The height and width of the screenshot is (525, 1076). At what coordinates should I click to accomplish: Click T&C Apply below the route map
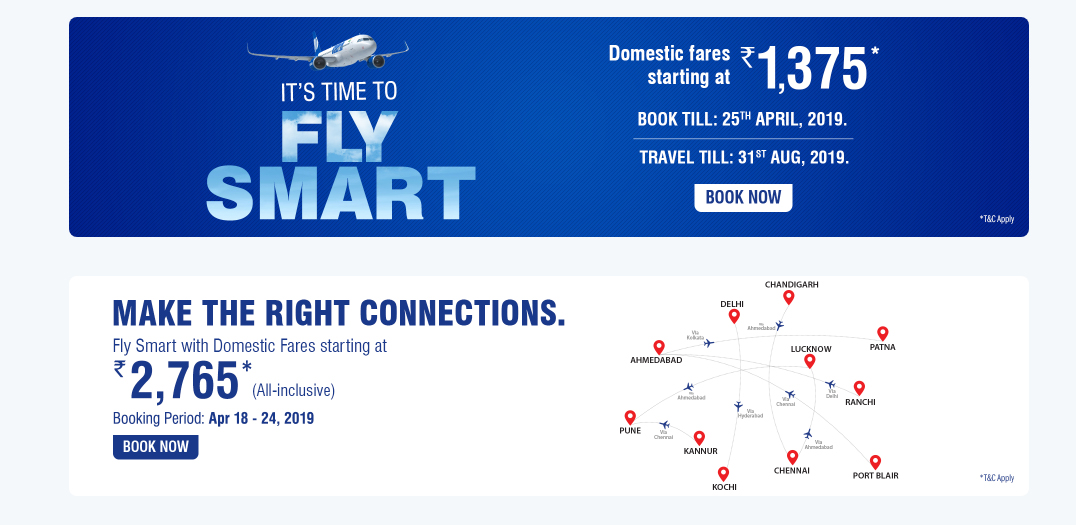pos(996,478)
